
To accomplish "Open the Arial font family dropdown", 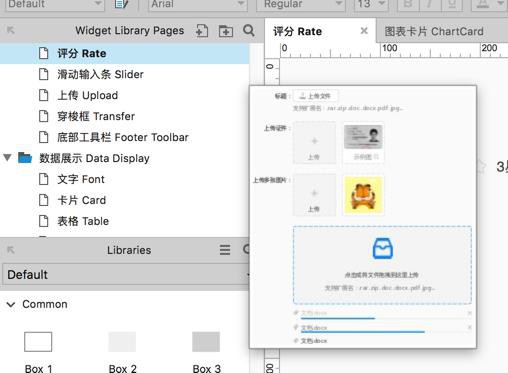I will (x=198, y=4).
